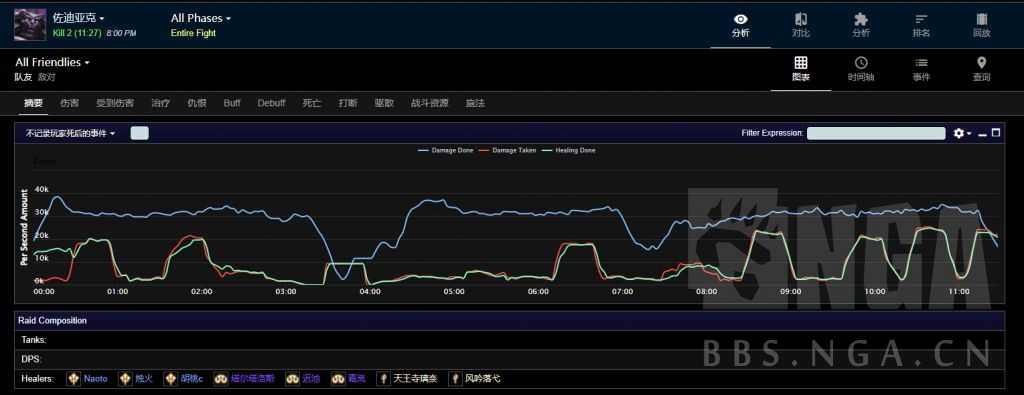Switch to the 图表 tables view

801,69
